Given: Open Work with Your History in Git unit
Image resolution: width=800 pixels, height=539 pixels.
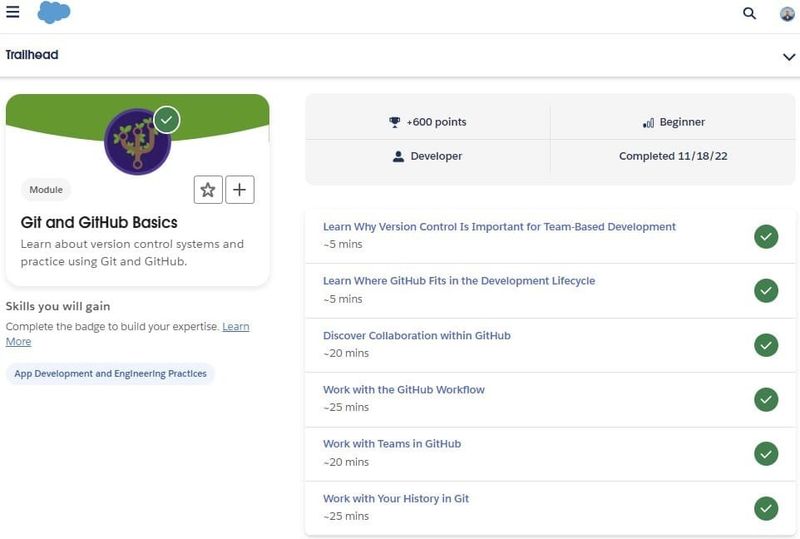Looking at the screenshot, I should (x=395, y=498).
